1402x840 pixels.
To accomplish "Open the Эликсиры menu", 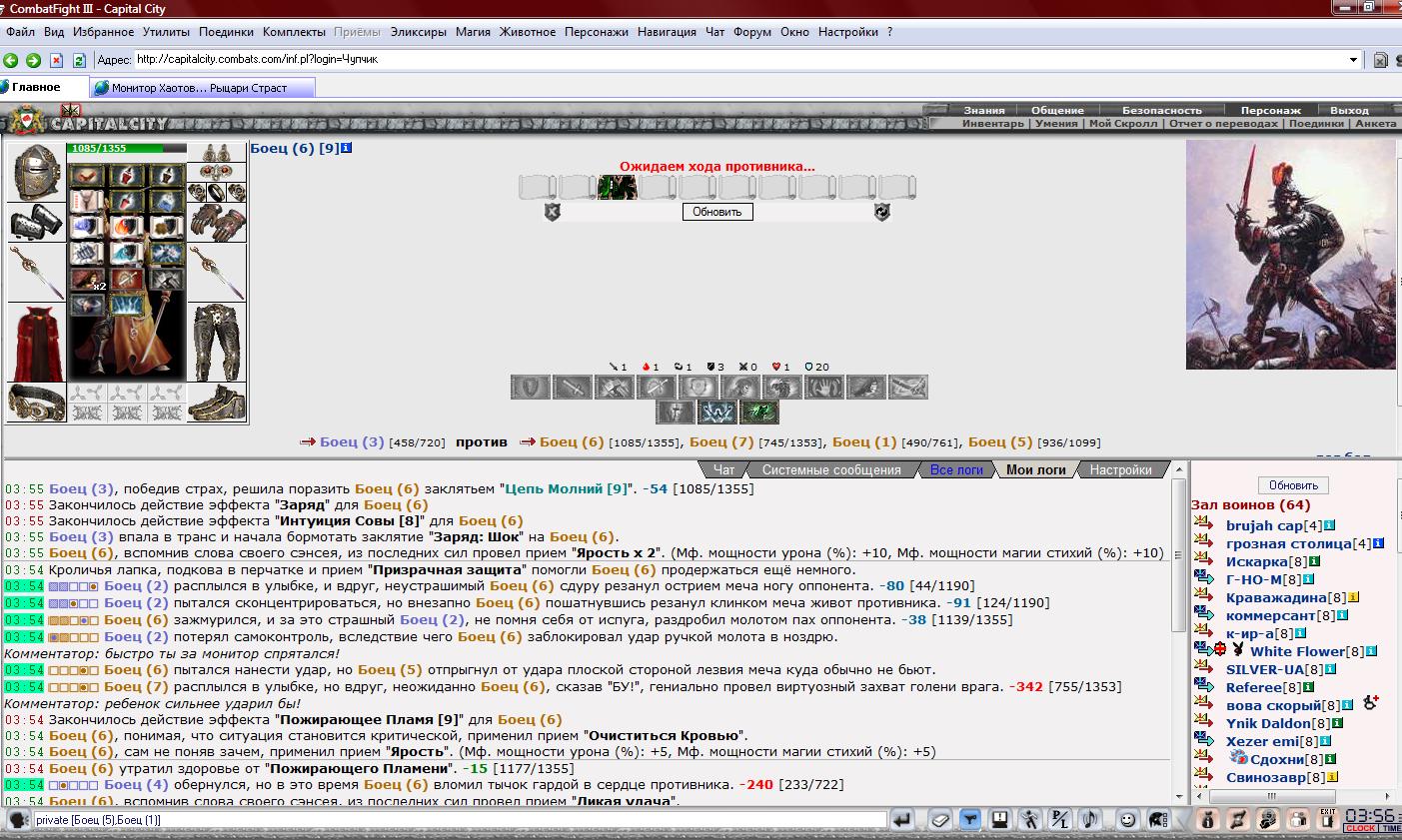I will click(x=419, y=32).
